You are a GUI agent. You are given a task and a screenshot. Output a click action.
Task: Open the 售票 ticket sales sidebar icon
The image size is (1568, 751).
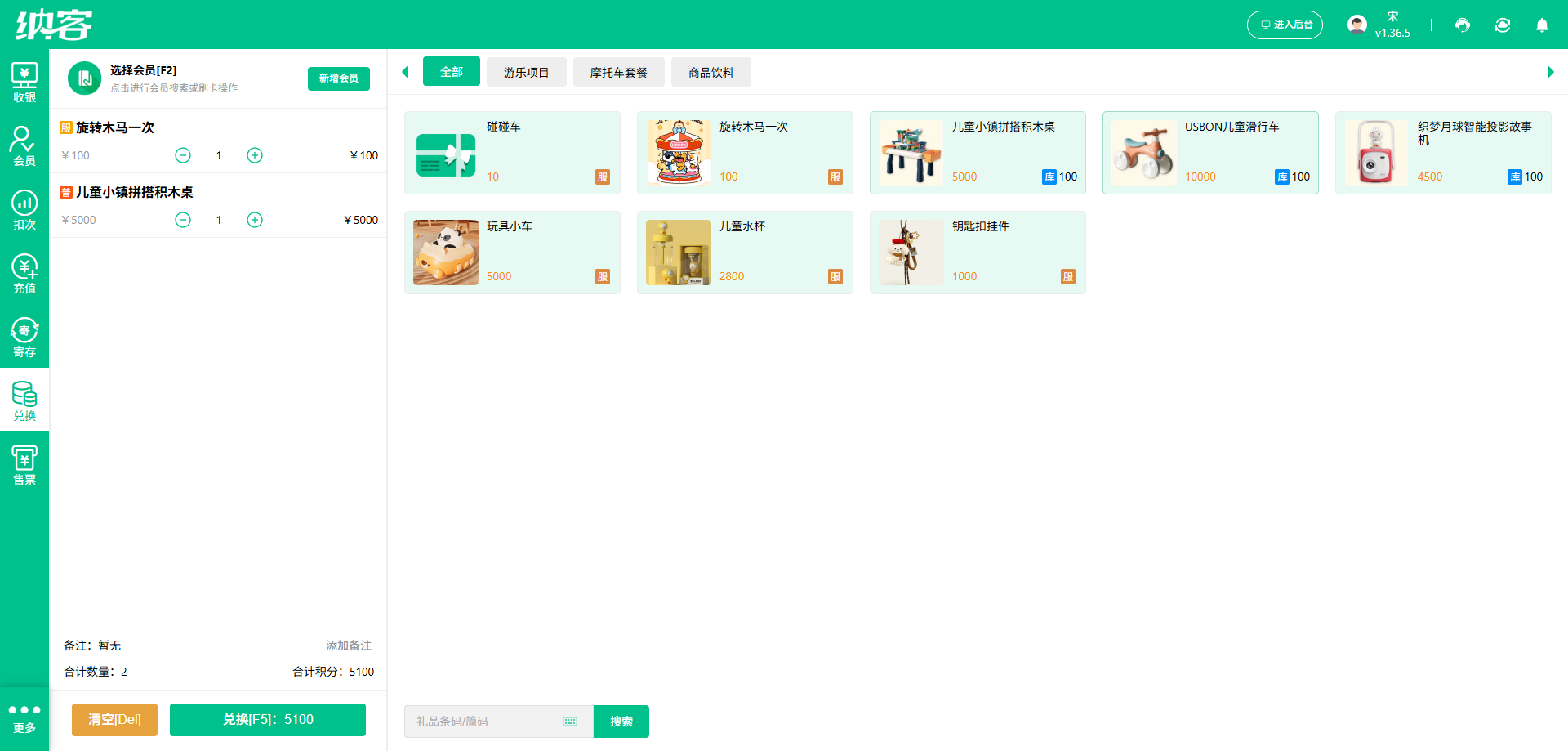[x=24, y=464]
